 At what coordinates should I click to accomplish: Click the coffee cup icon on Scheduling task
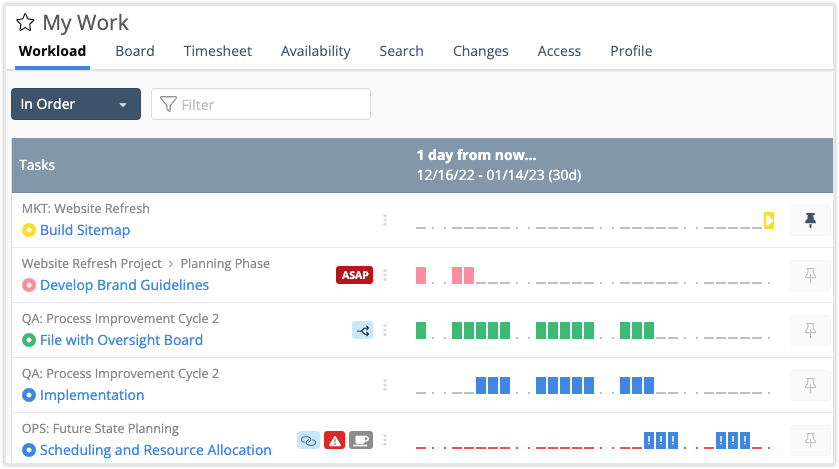tap(361, 440)
